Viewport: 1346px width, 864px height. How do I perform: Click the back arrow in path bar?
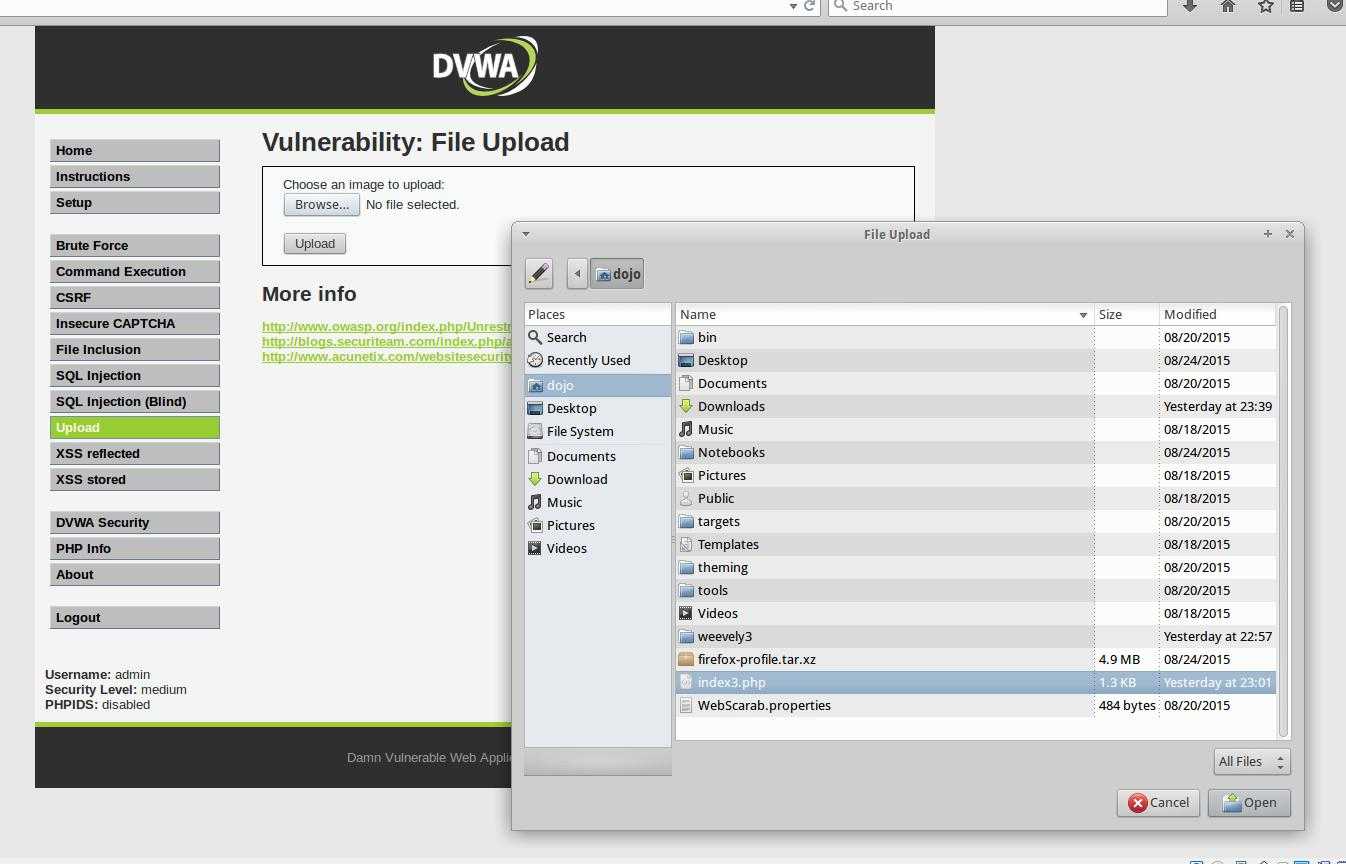tap(577, 274)
